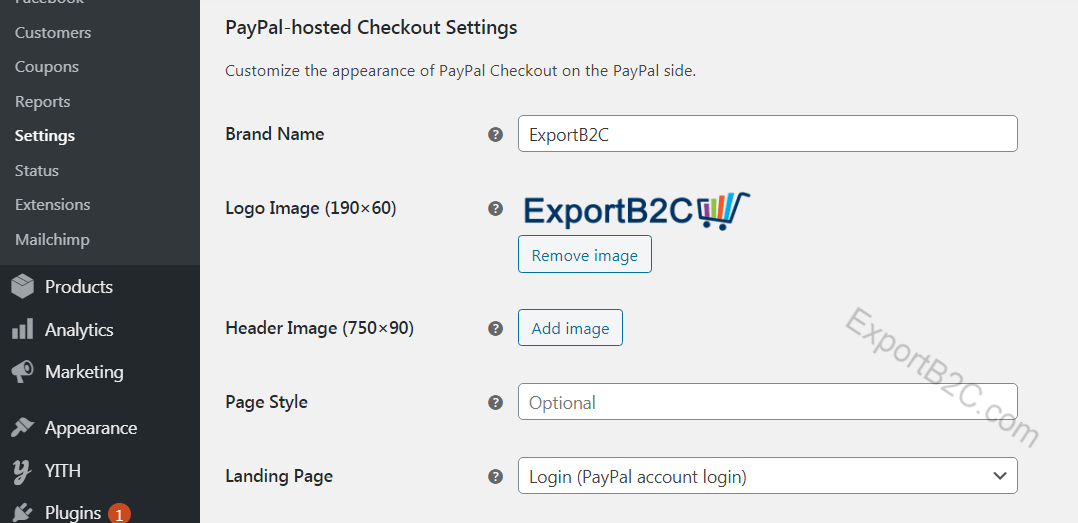Click the Header Image (750×90) label
The image size is (1078, 523).
(320, 329)
